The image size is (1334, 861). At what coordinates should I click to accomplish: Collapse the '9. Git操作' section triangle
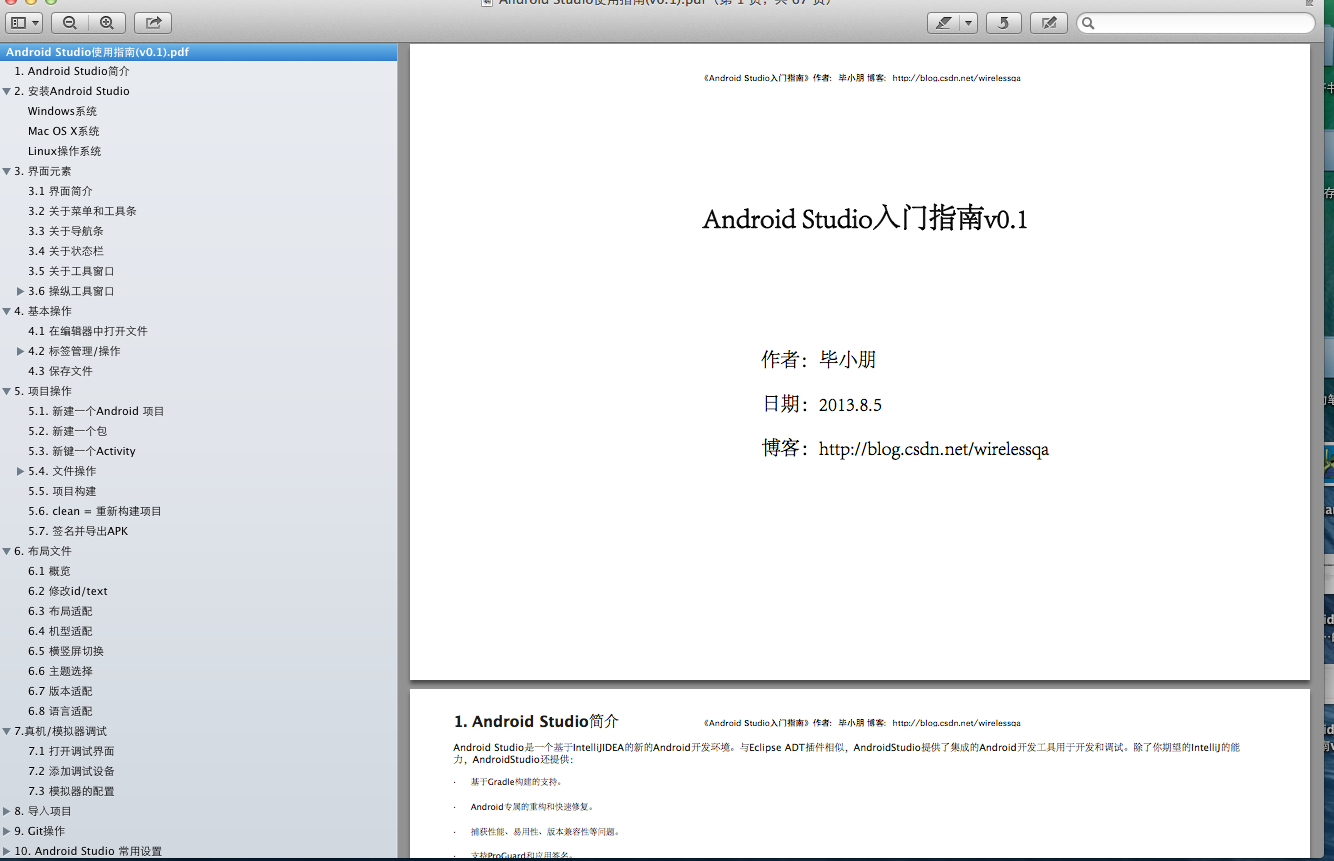(8, 831)
